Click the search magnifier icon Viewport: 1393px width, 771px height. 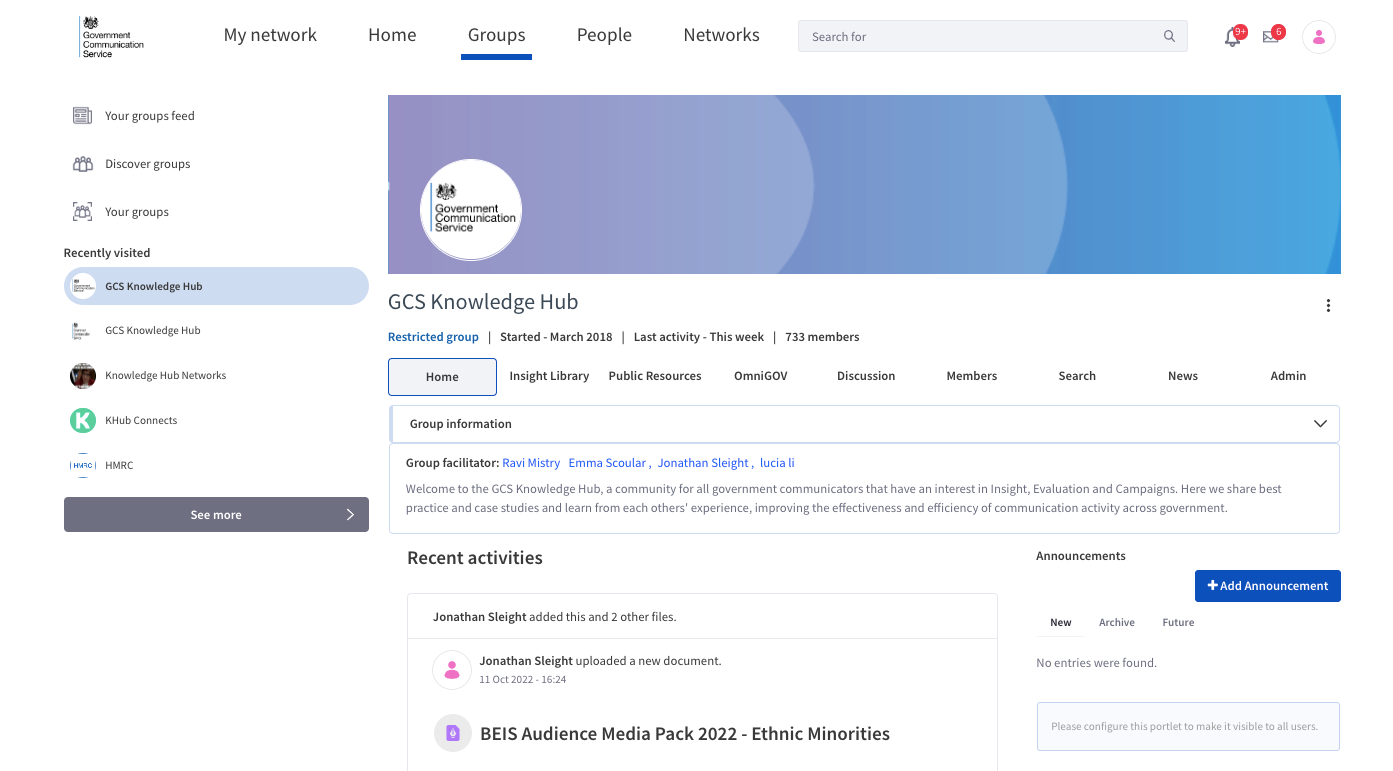tap(1168, 36)
